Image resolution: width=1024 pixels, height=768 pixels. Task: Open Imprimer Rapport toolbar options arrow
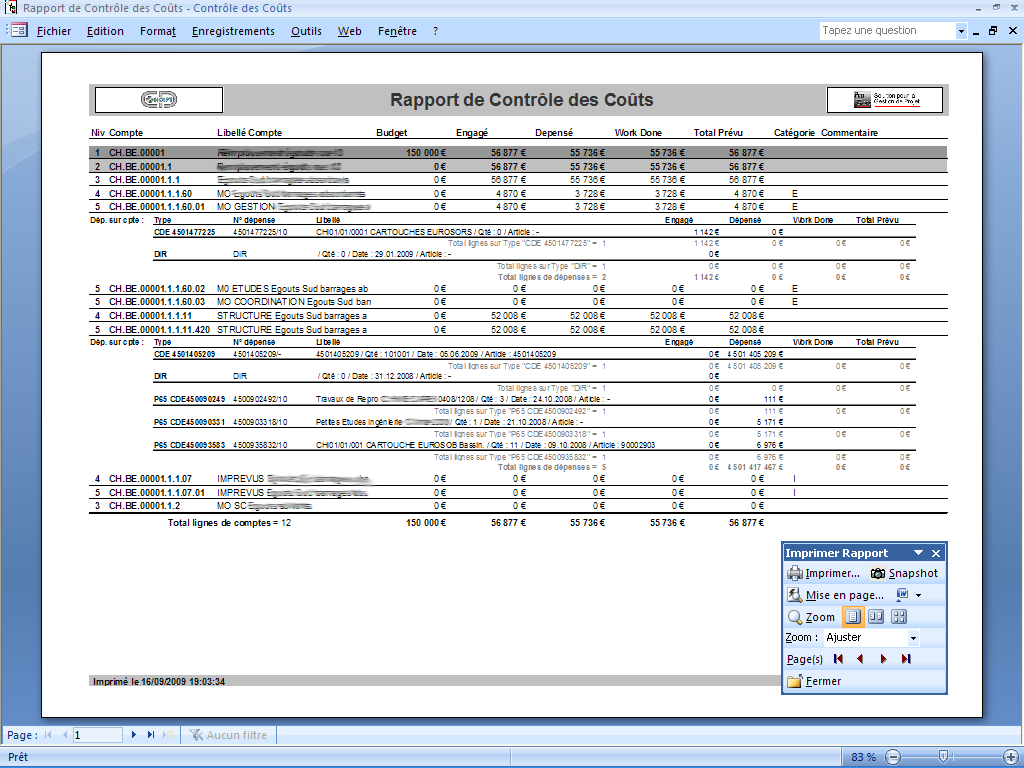point(918,553)
